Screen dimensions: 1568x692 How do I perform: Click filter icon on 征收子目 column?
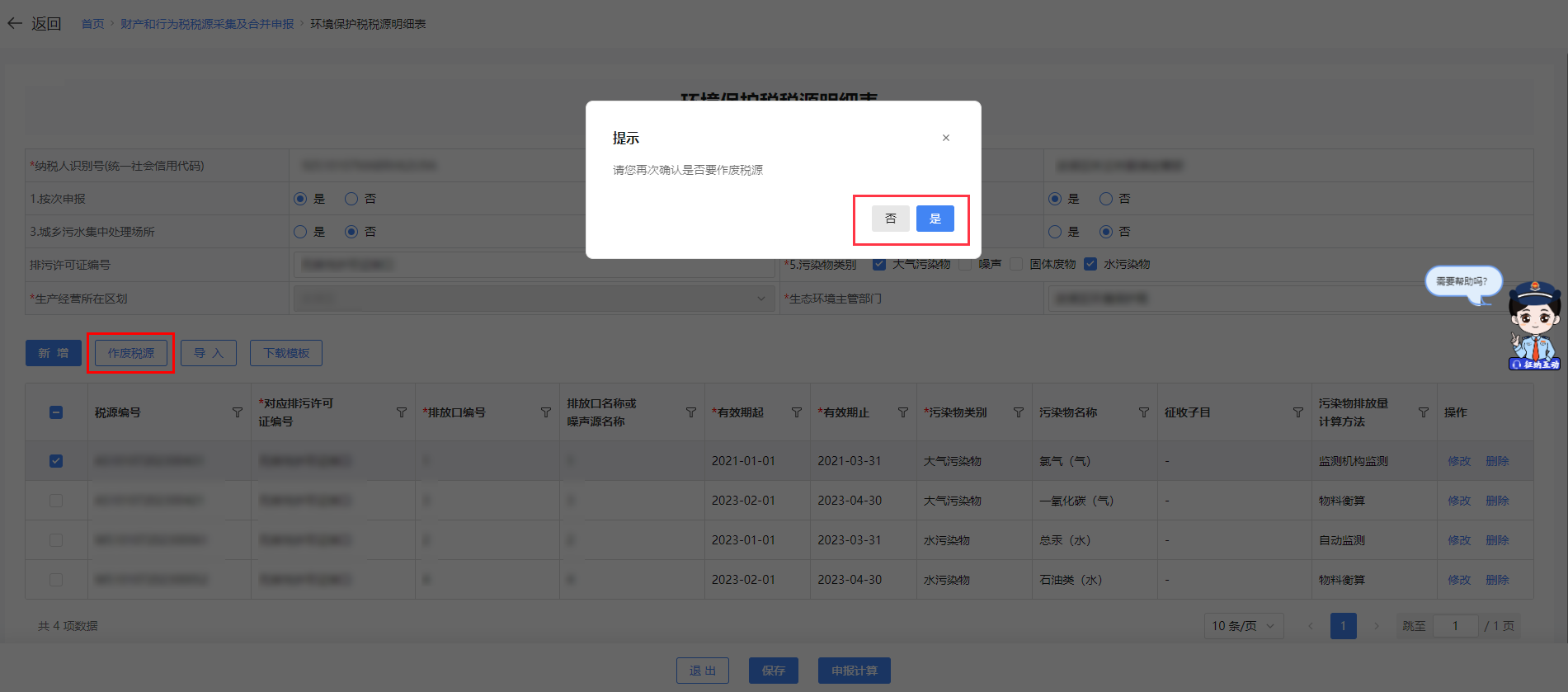point(1298,412)
